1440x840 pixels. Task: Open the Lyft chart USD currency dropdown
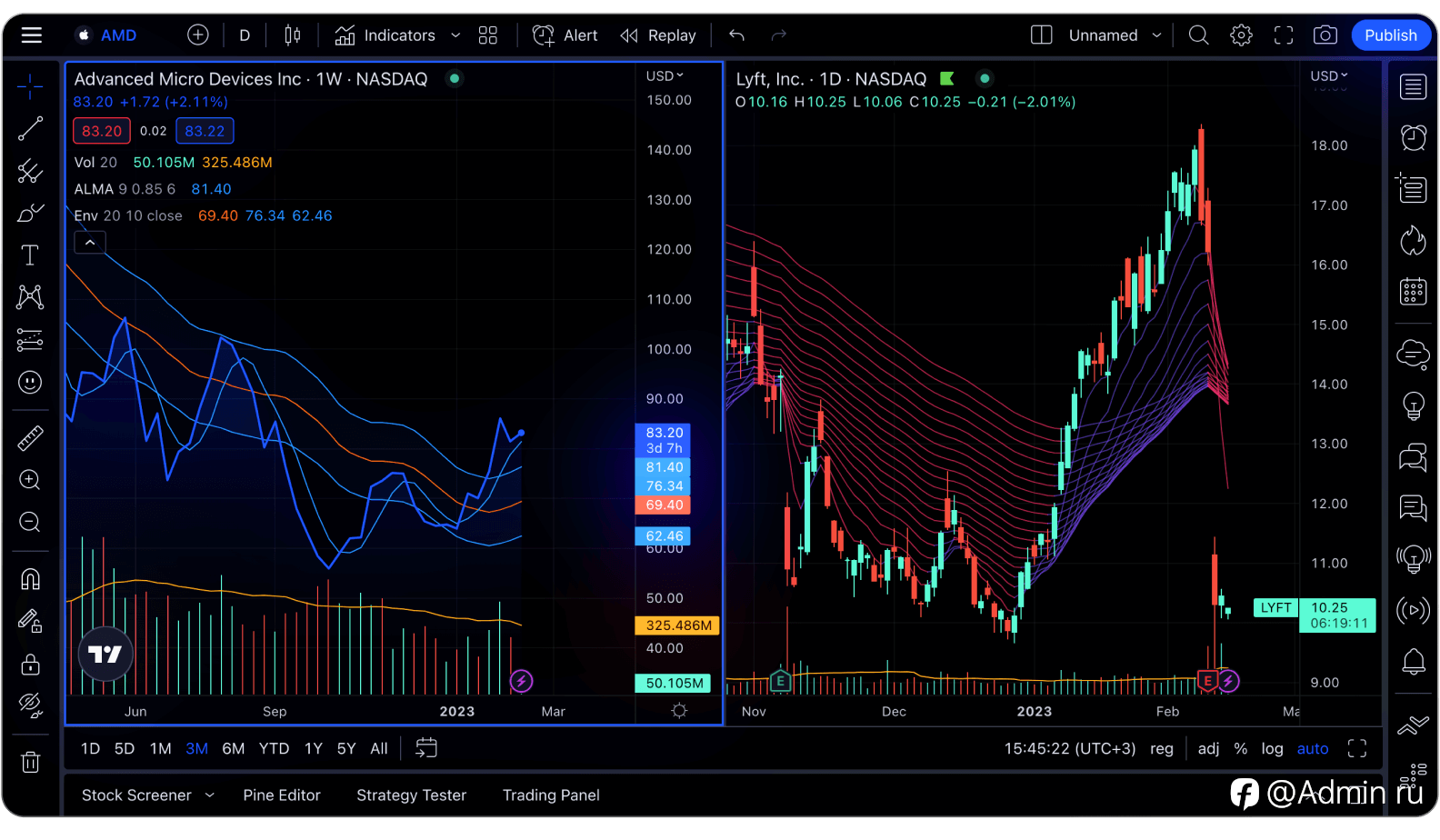click(x=1328, y=76)
